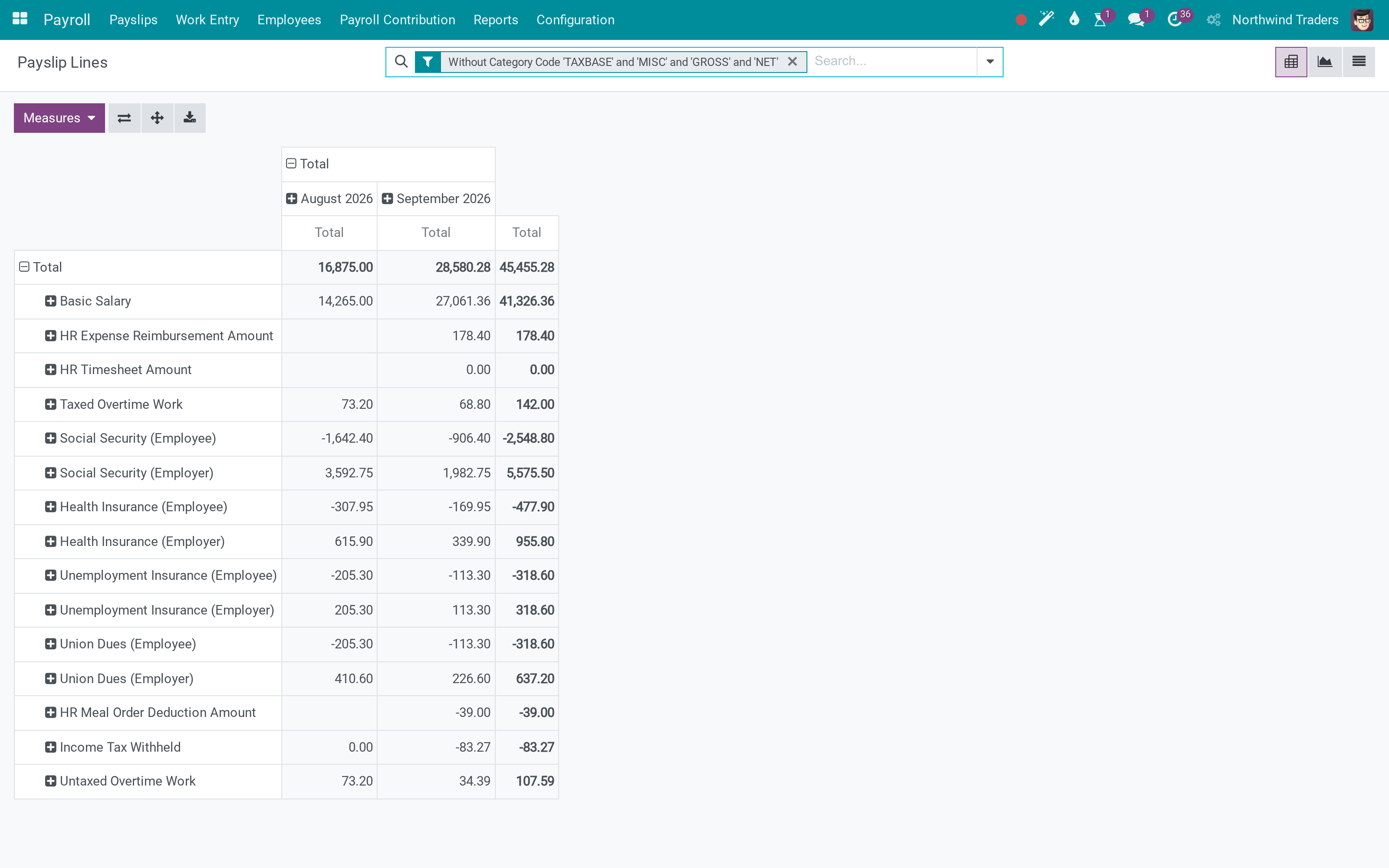Viewport: 1389px width, 868px height.
Task: Sort by the grand Total column
Action: pyautogui.click(x=527, y=233)
